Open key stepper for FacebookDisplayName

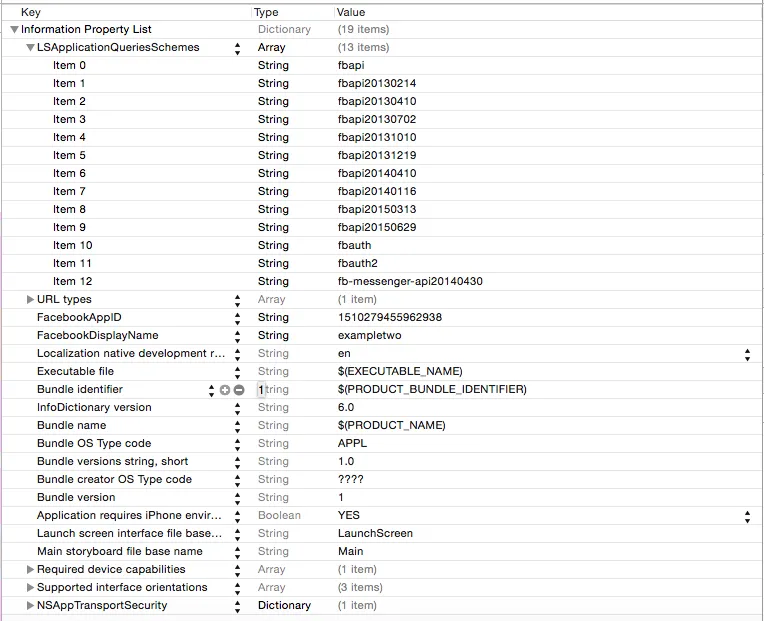(237, 336)
